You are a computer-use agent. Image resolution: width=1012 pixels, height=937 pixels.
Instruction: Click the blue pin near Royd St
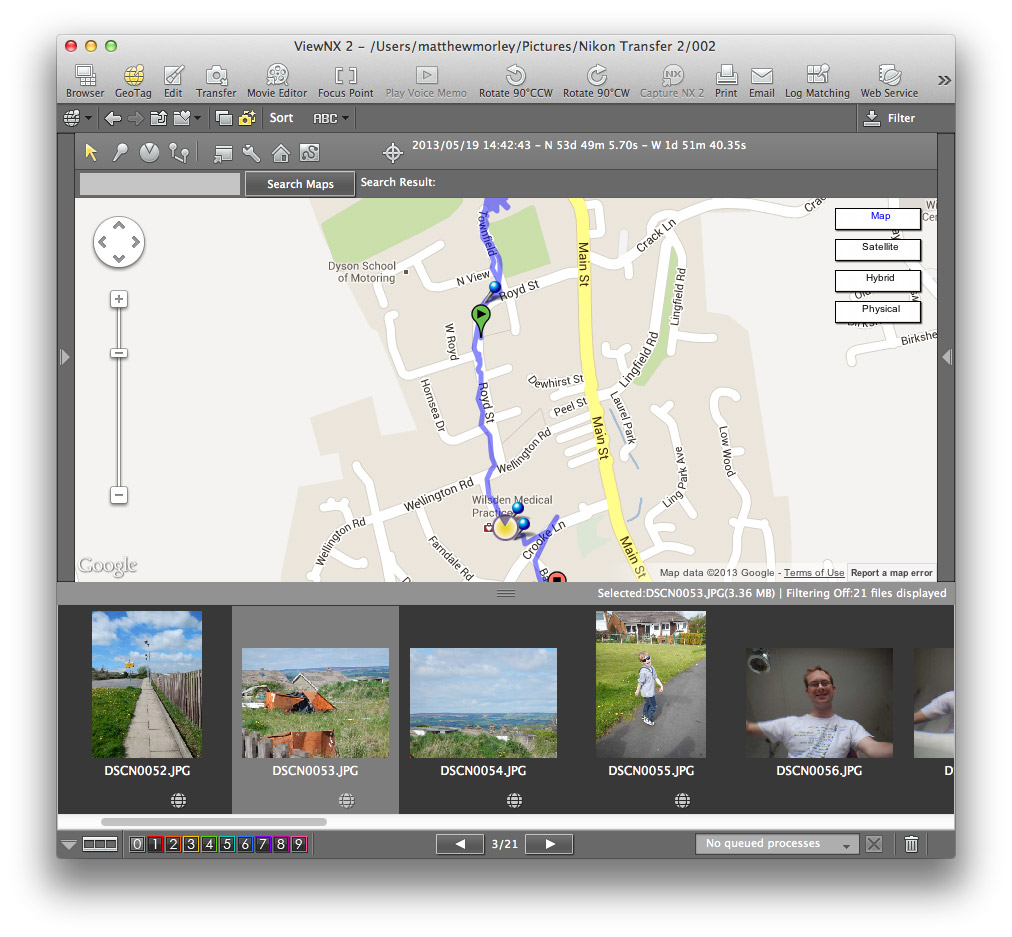[x=495, y=288]
